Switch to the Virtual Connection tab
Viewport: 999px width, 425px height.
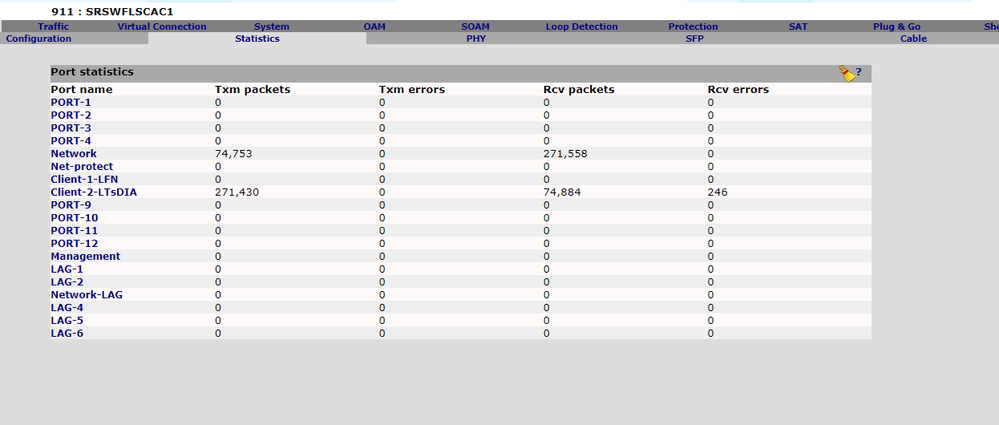[162, 27]
